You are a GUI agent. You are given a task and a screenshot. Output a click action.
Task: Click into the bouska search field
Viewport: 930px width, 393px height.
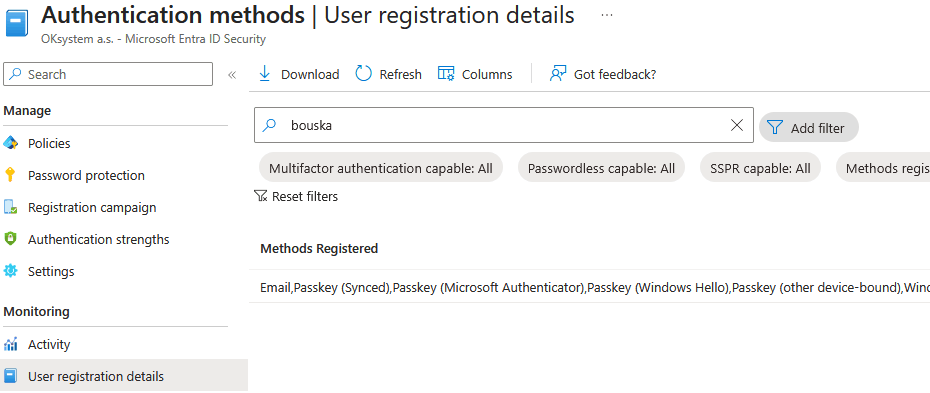coord(504,125)
